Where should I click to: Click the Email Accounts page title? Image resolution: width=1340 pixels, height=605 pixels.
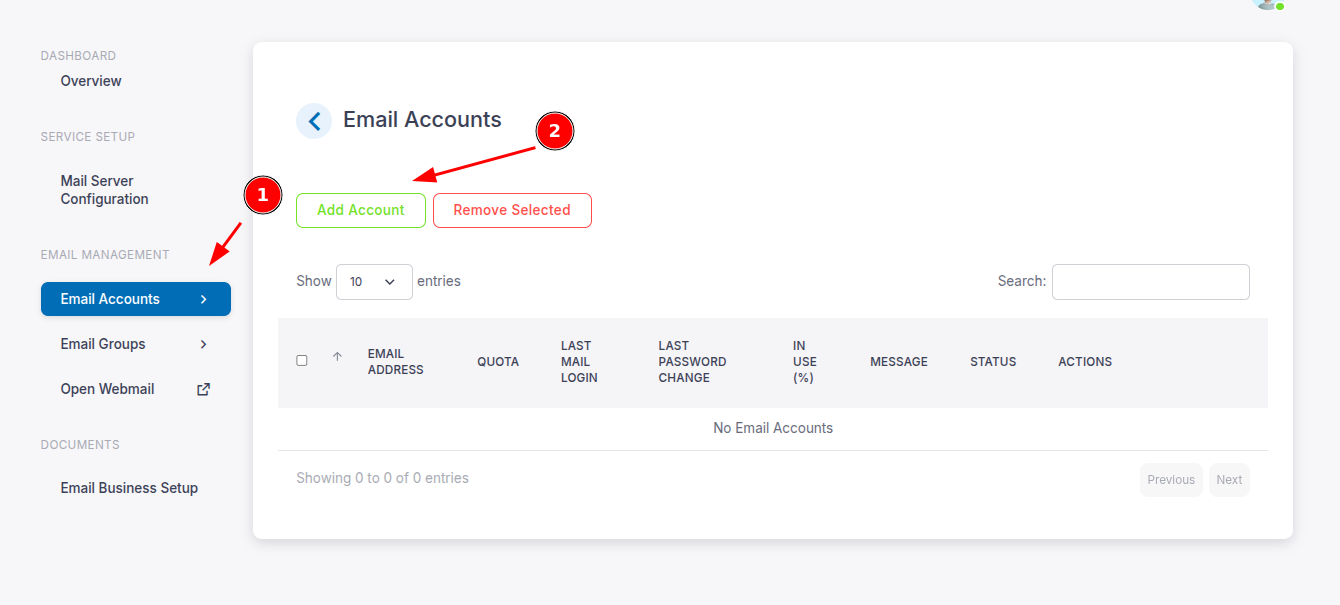[422, 120]
